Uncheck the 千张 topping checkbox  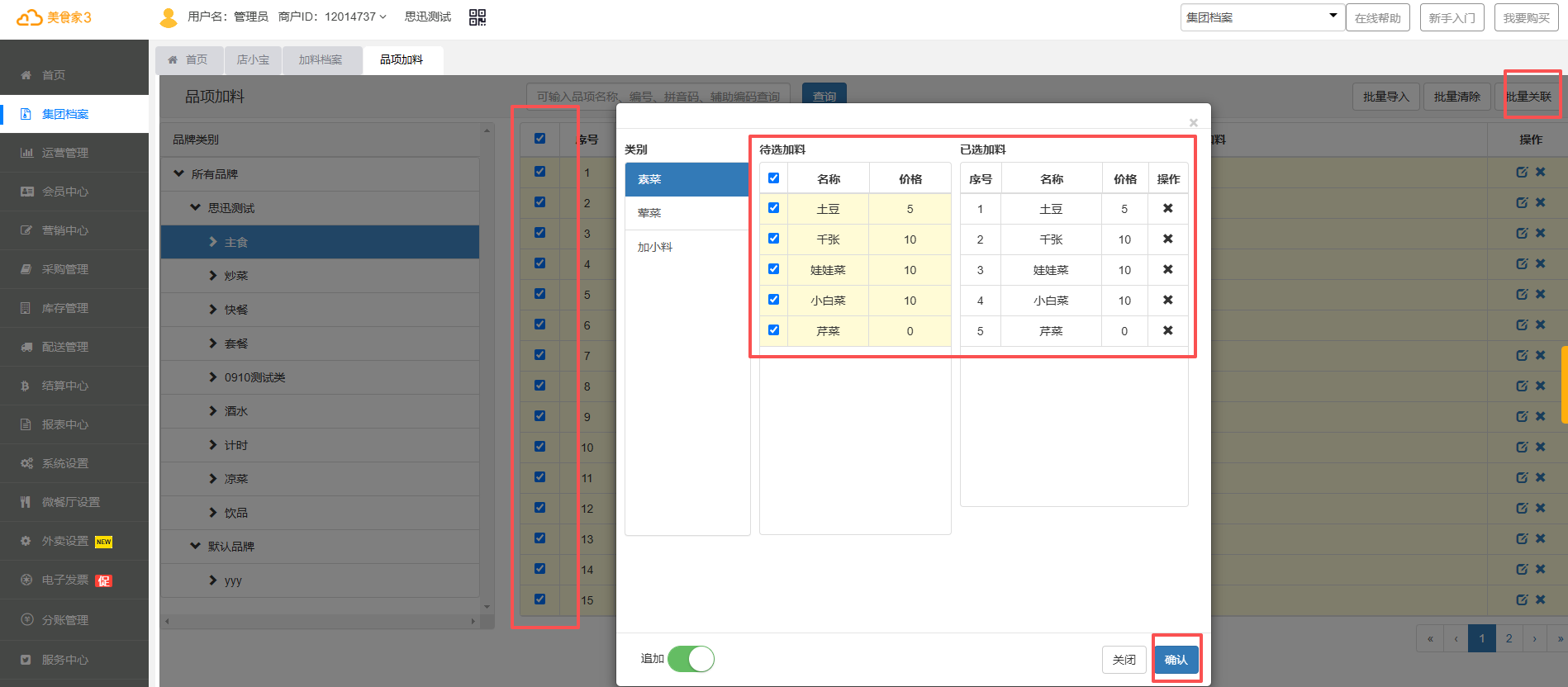coord(773,239)
